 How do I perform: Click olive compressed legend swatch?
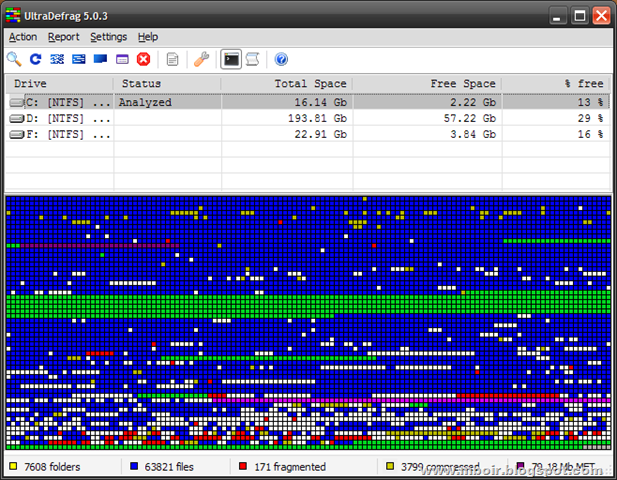point(390,466)
